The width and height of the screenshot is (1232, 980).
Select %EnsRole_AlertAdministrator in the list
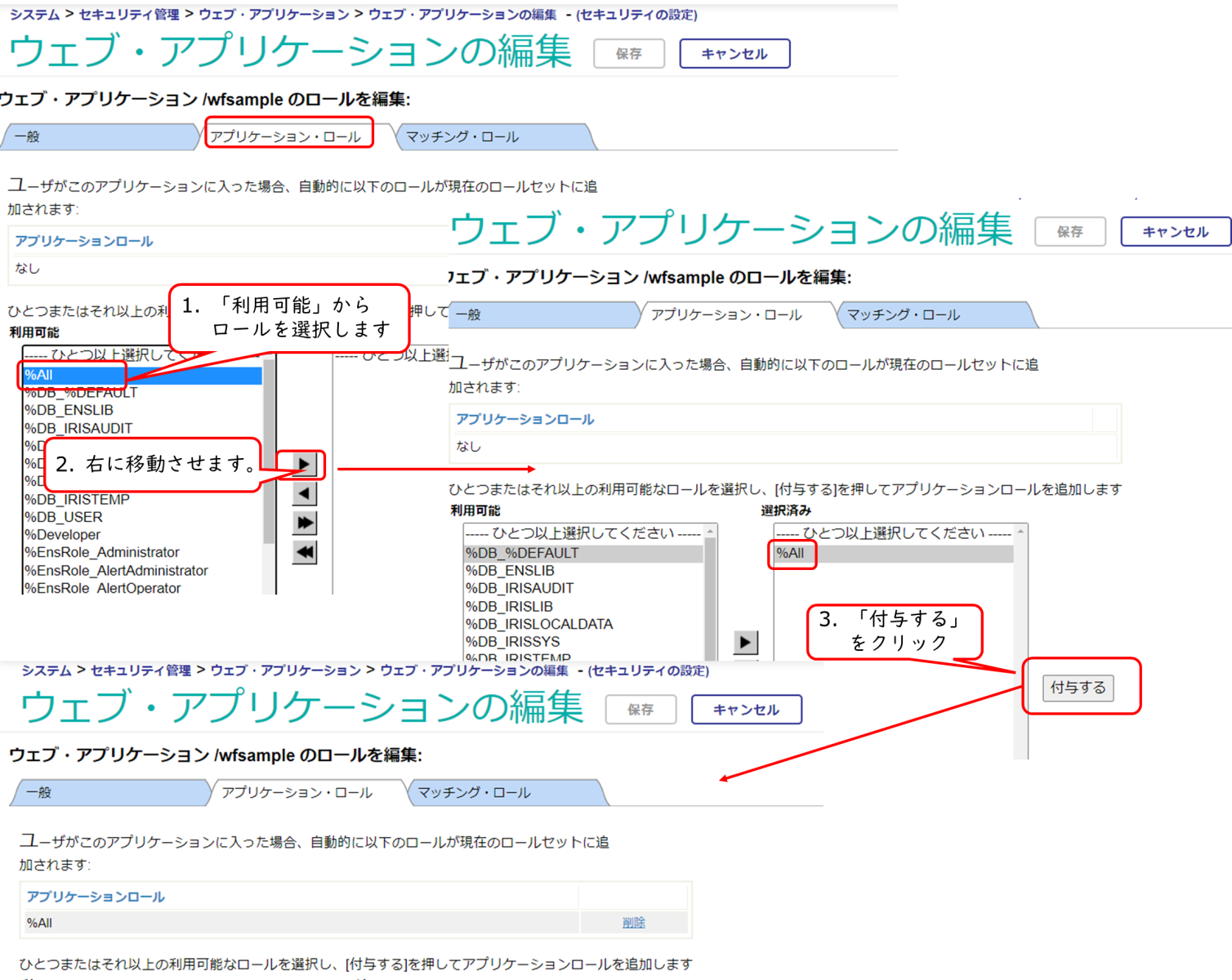tap(116, 571)
